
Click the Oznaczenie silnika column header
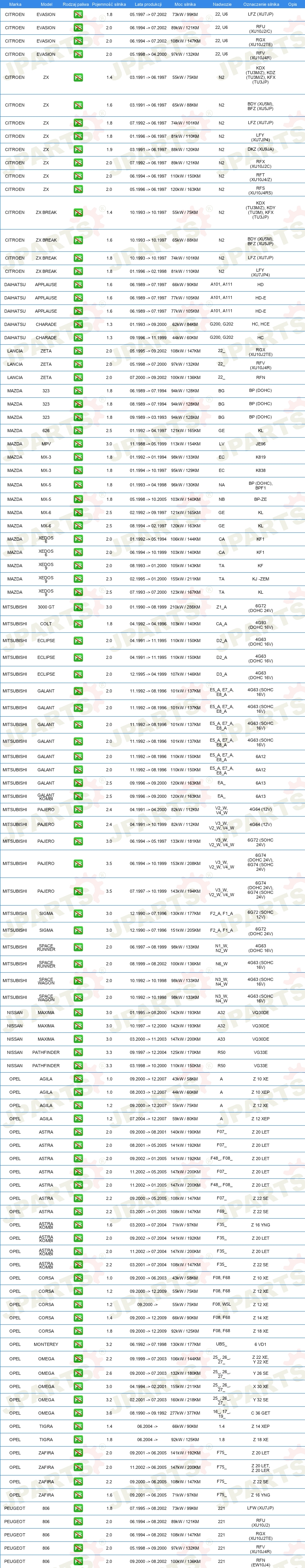tap(261, 4)
